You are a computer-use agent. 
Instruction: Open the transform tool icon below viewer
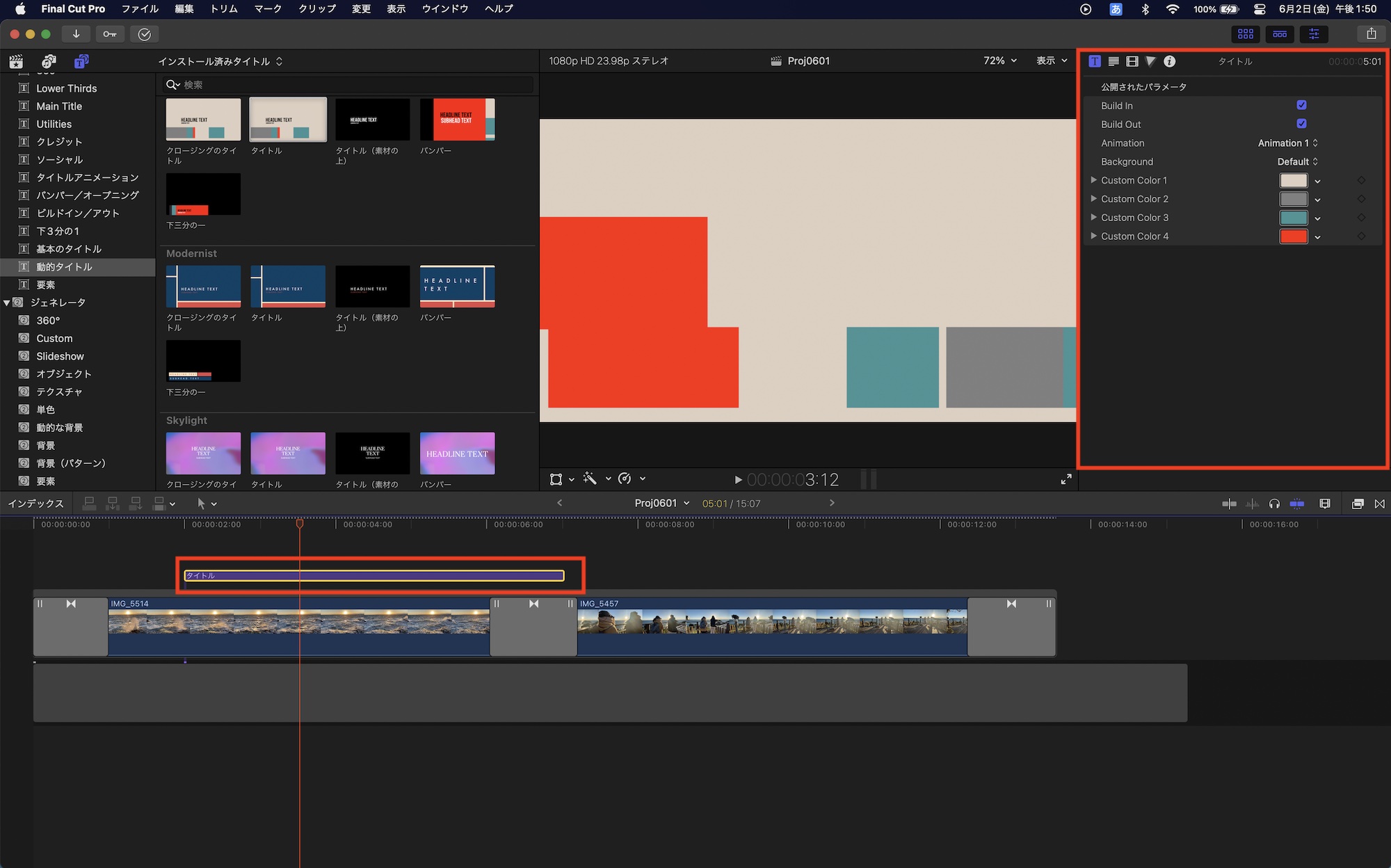pos(556,479)
